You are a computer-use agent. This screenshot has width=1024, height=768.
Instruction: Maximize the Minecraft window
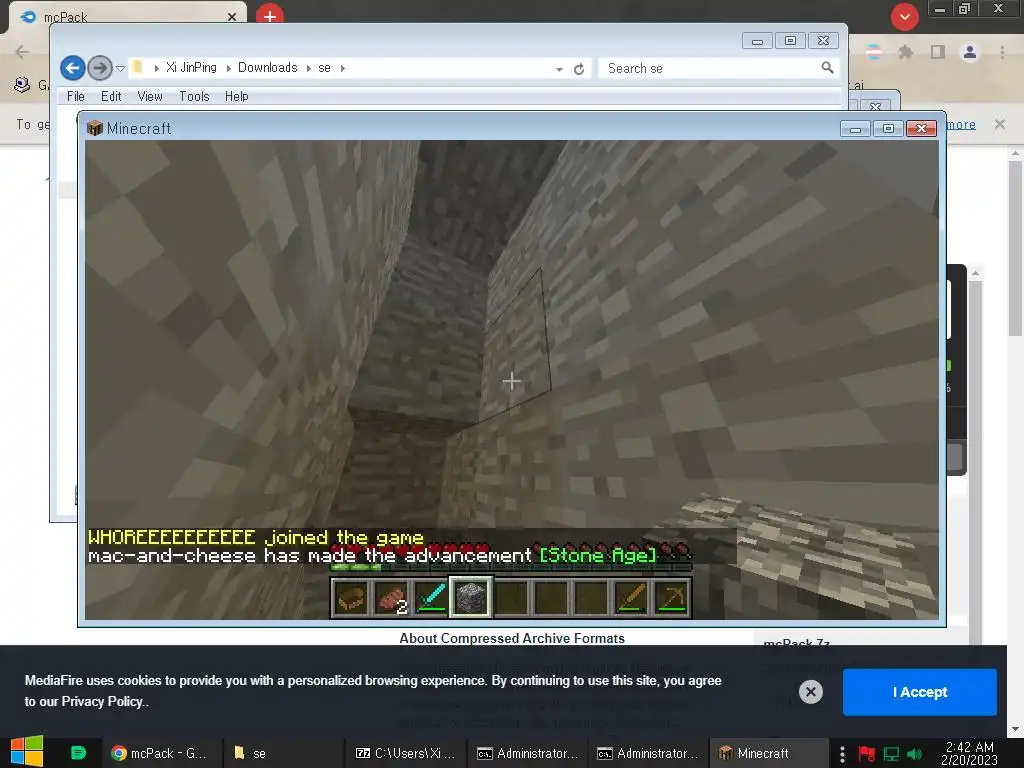[x=888, y=129]
